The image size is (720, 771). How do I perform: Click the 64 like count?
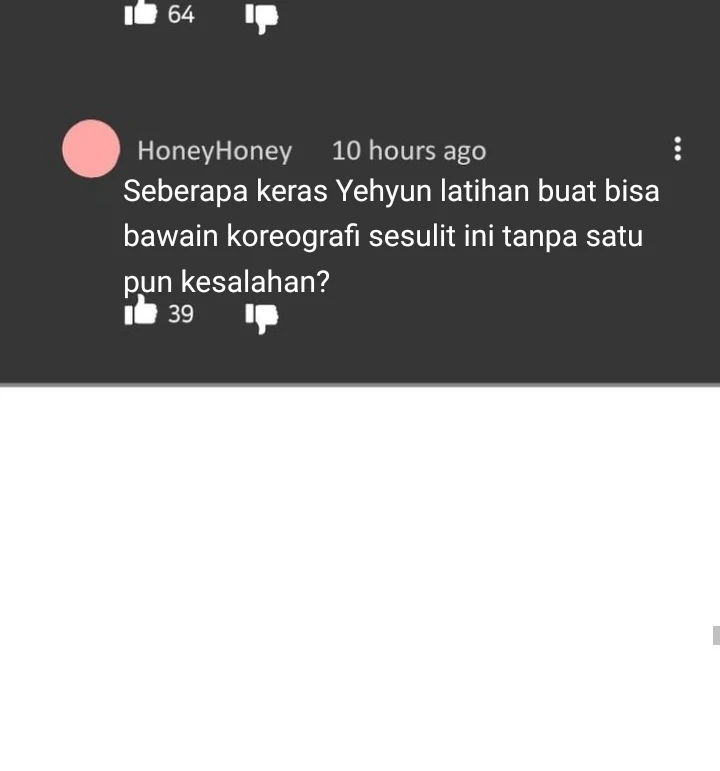[x=181, y=14]
